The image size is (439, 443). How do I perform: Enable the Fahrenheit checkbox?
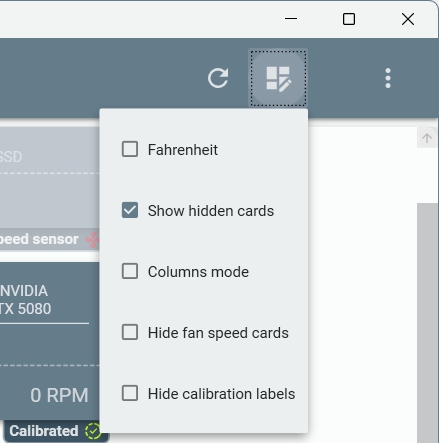point(130,149)
